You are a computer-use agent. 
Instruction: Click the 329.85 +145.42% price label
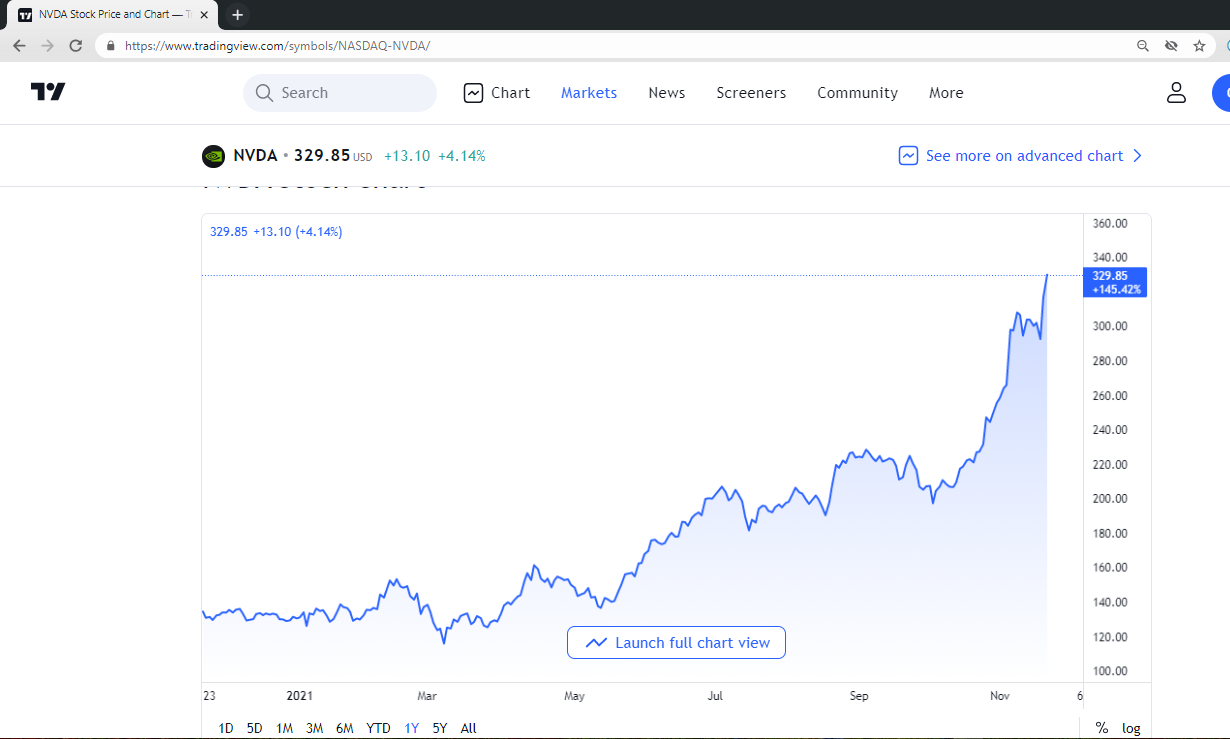[x=1115, y=283]
